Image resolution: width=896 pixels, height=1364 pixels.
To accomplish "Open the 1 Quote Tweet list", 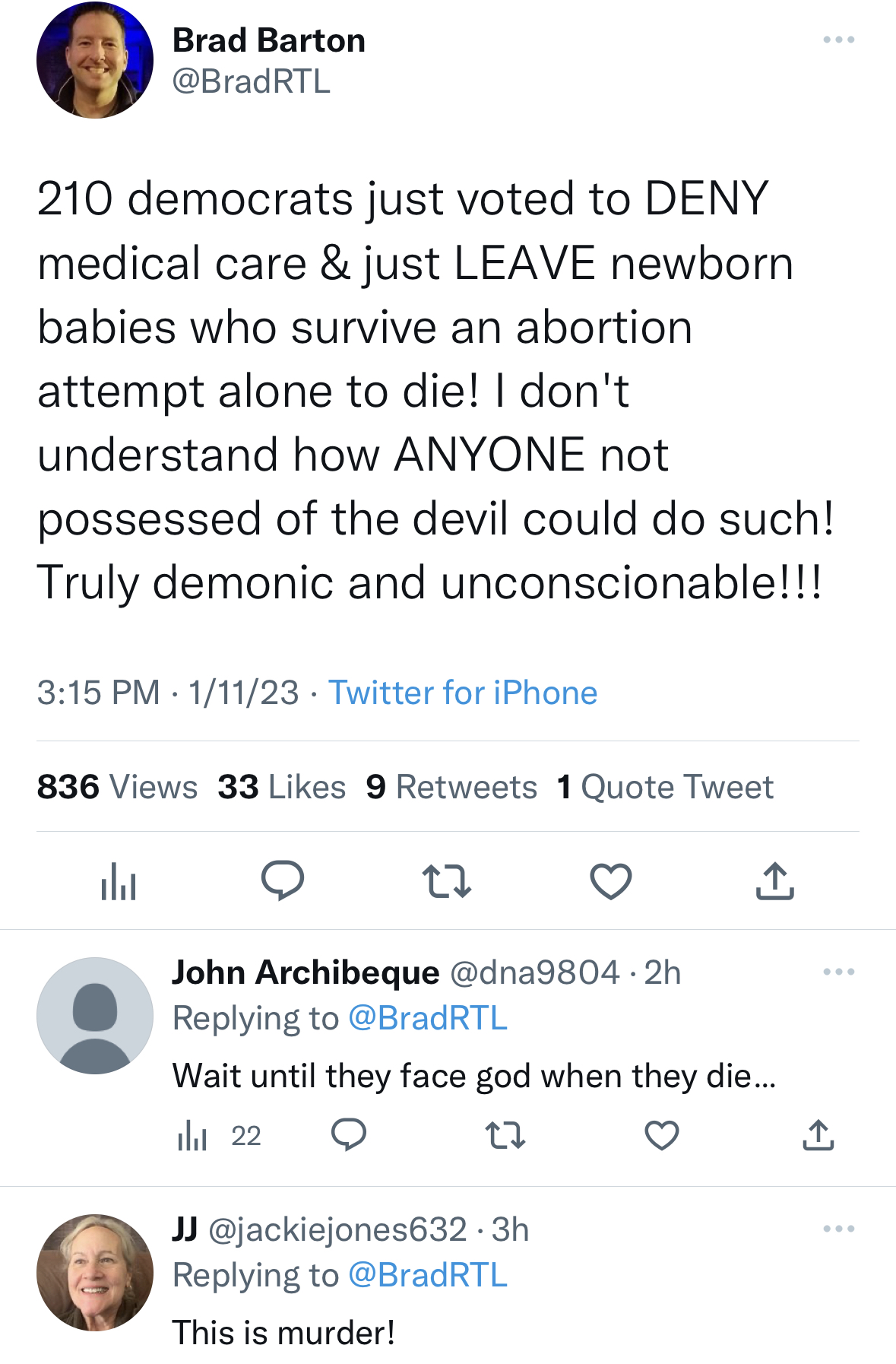I will click(x=665, y=787).
